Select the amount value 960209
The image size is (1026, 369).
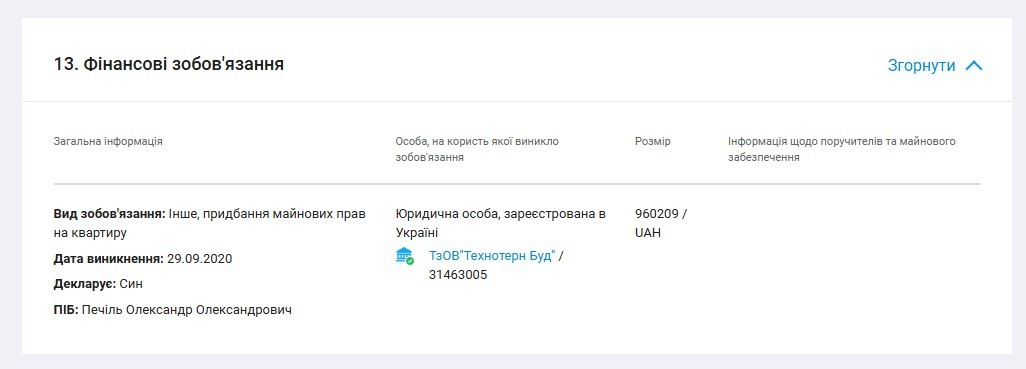[658, 214]
